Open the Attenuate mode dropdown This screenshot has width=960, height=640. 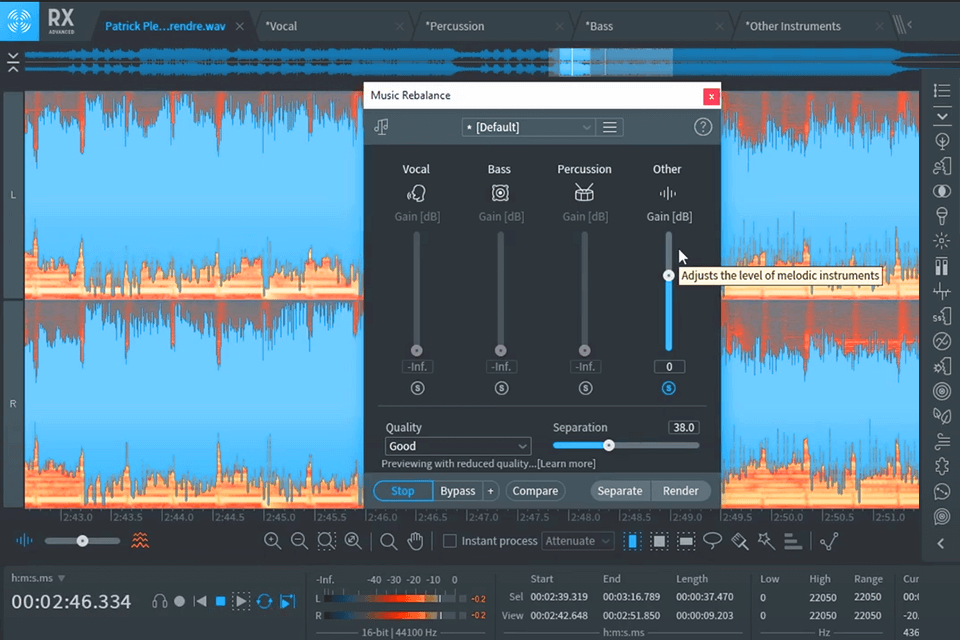577,541
